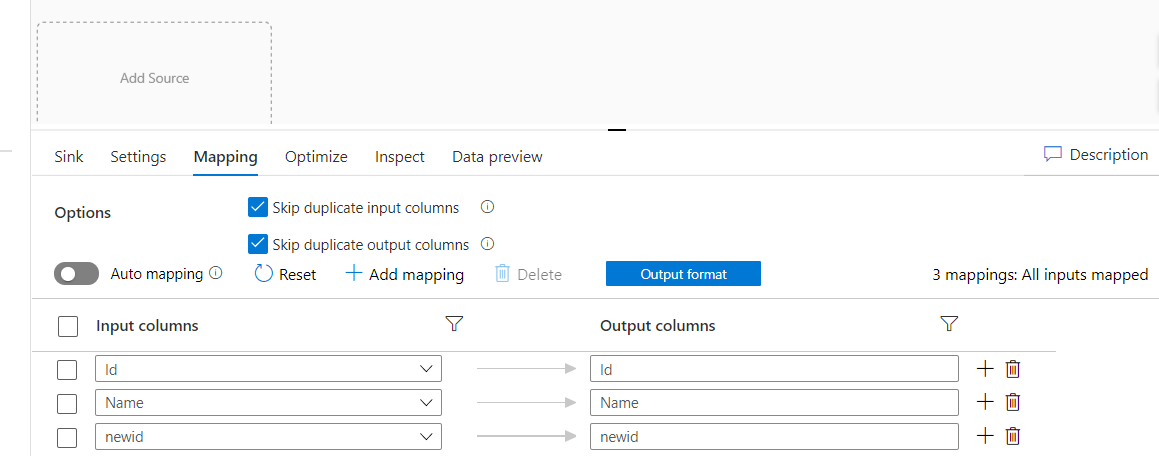
Task: Uncheck Skip duplicate input columns
Action: 257,208
